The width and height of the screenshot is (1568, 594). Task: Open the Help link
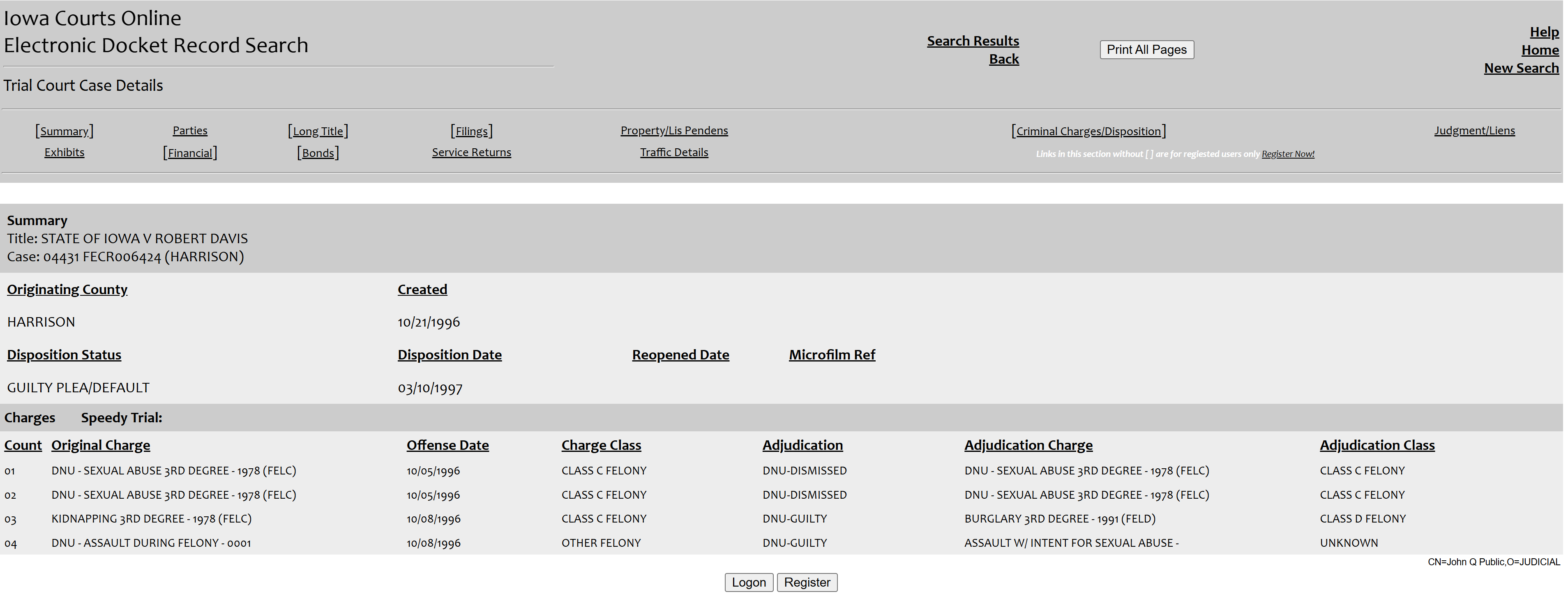tap(1544, 32)
